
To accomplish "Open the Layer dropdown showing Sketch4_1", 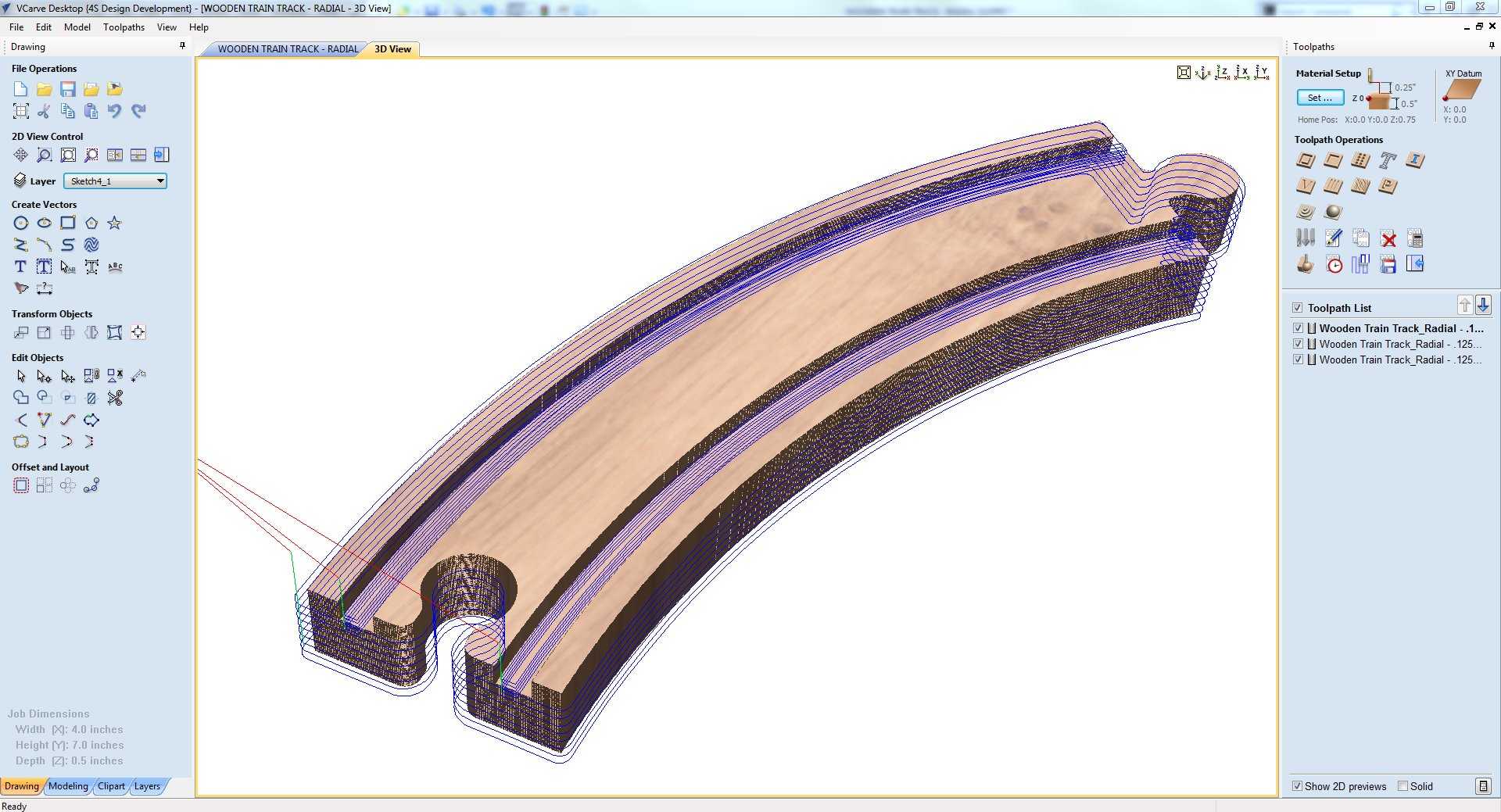I will coord(115,181).
